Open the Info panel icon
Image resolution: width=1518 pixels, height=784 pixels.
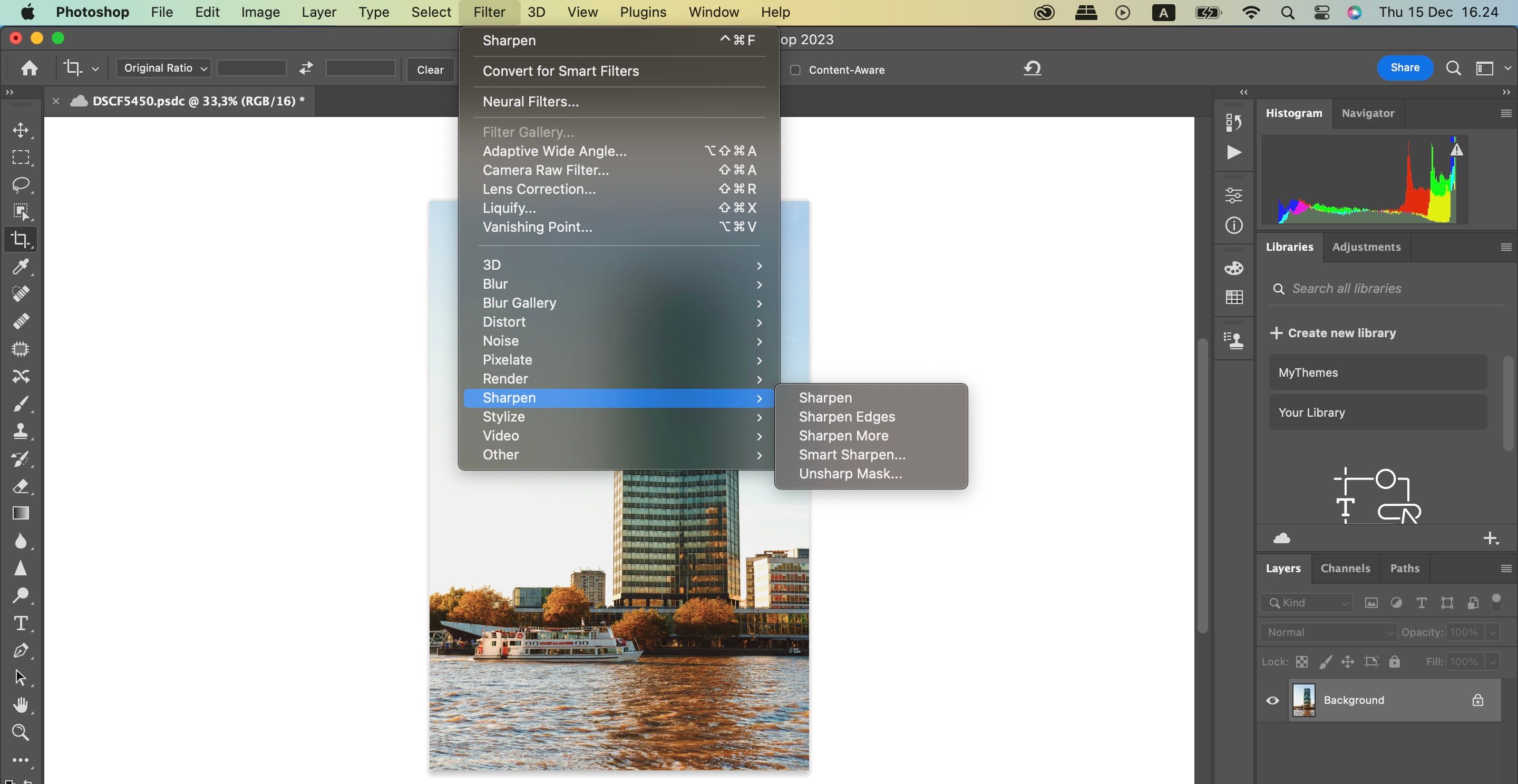(1233, 226)
